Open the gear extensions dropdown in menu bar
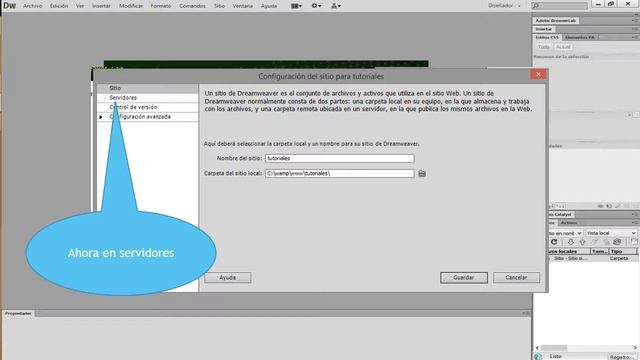Viewport: 640px width, 360px height. coord(316,6)
